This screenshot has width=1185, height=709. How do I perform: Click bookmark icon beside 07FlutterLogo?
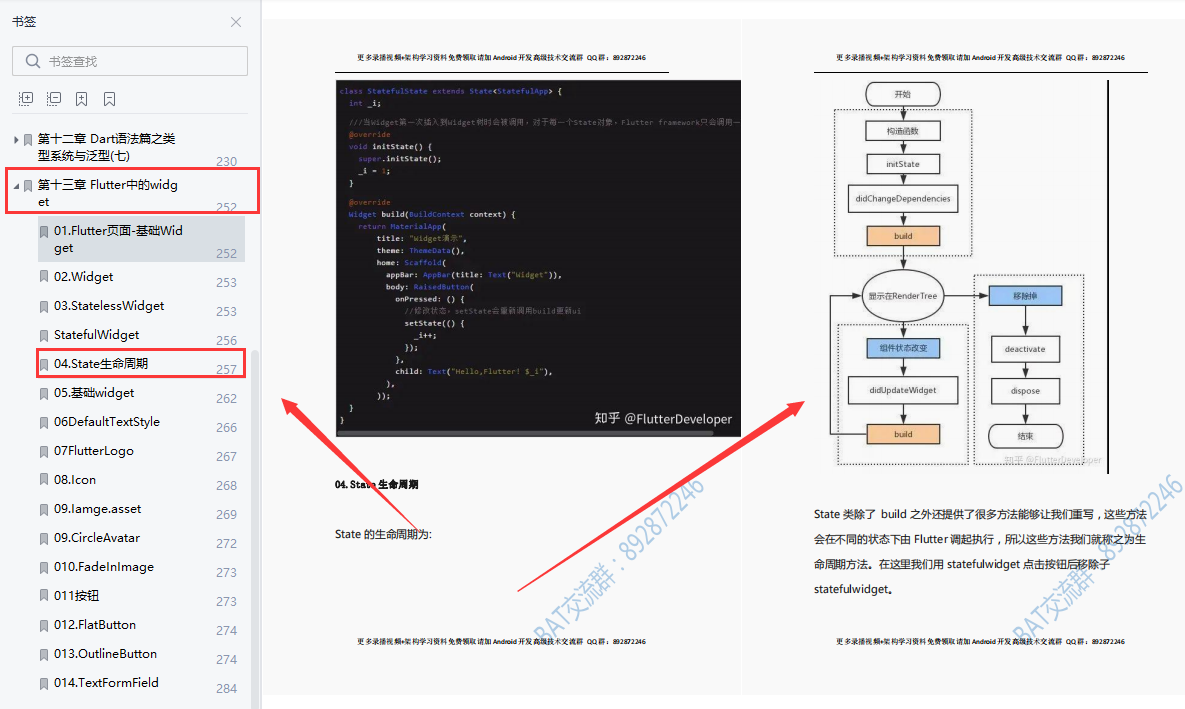click(x=44, y=451)
